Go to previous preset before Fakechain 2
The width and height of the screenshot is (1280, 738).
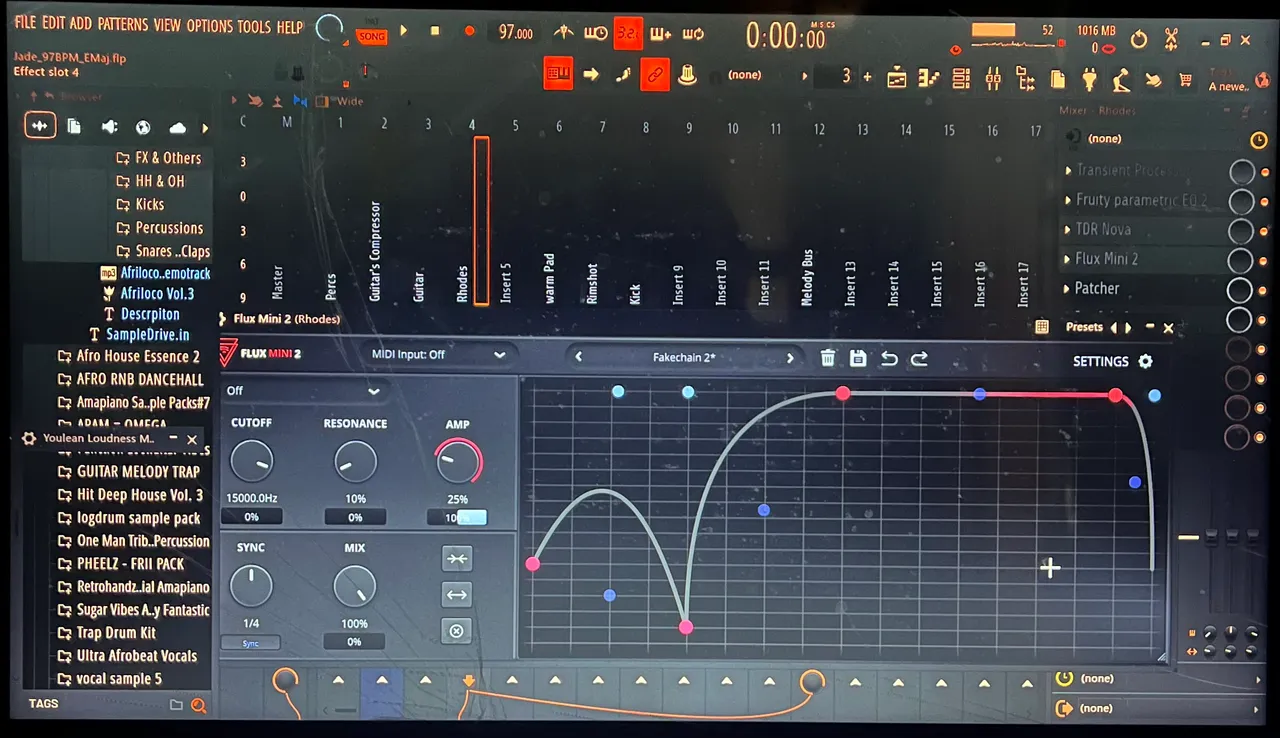point(578,357)
